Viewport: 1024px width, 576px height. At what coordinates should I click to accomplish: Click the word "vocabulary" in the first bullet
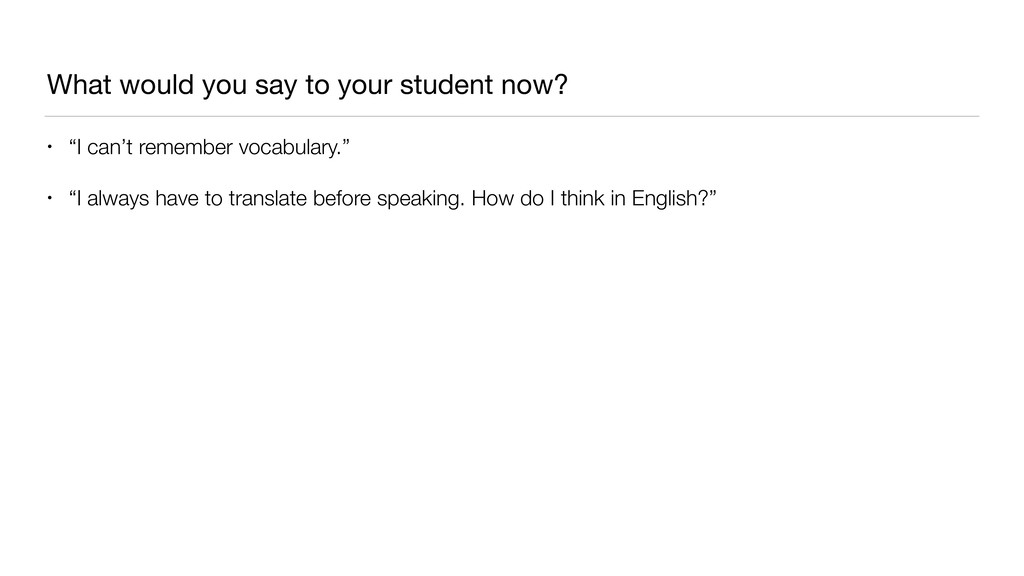tap(298, 150)
